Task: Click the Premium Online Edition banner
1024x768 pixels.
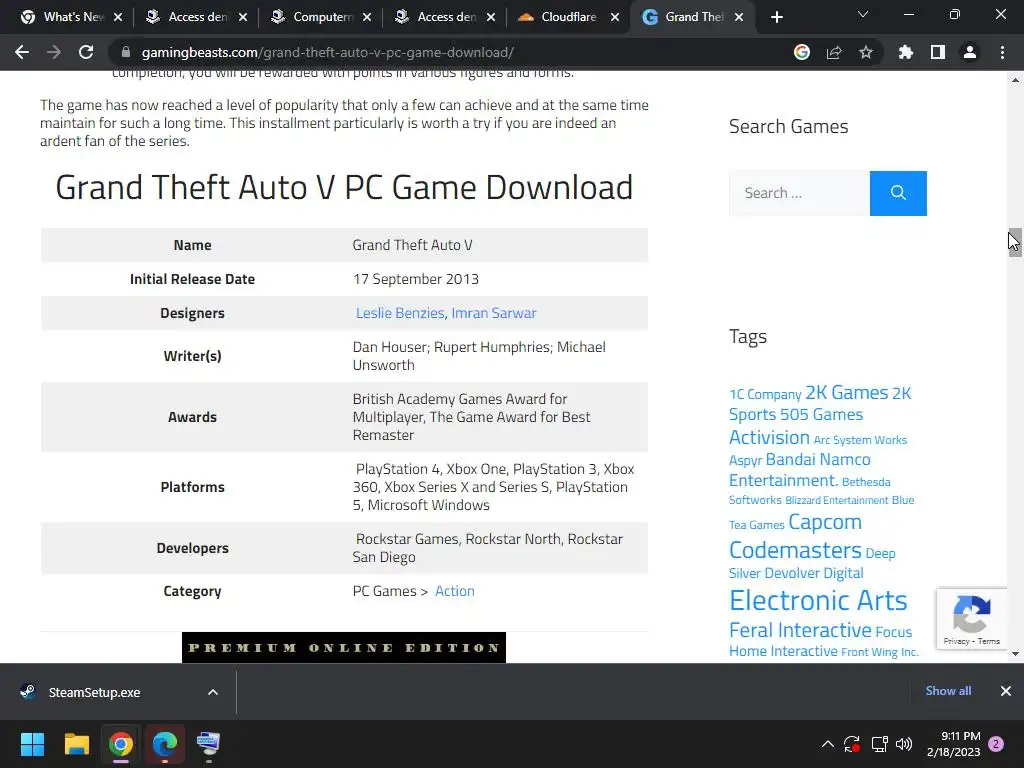Action: pos(344,647)
